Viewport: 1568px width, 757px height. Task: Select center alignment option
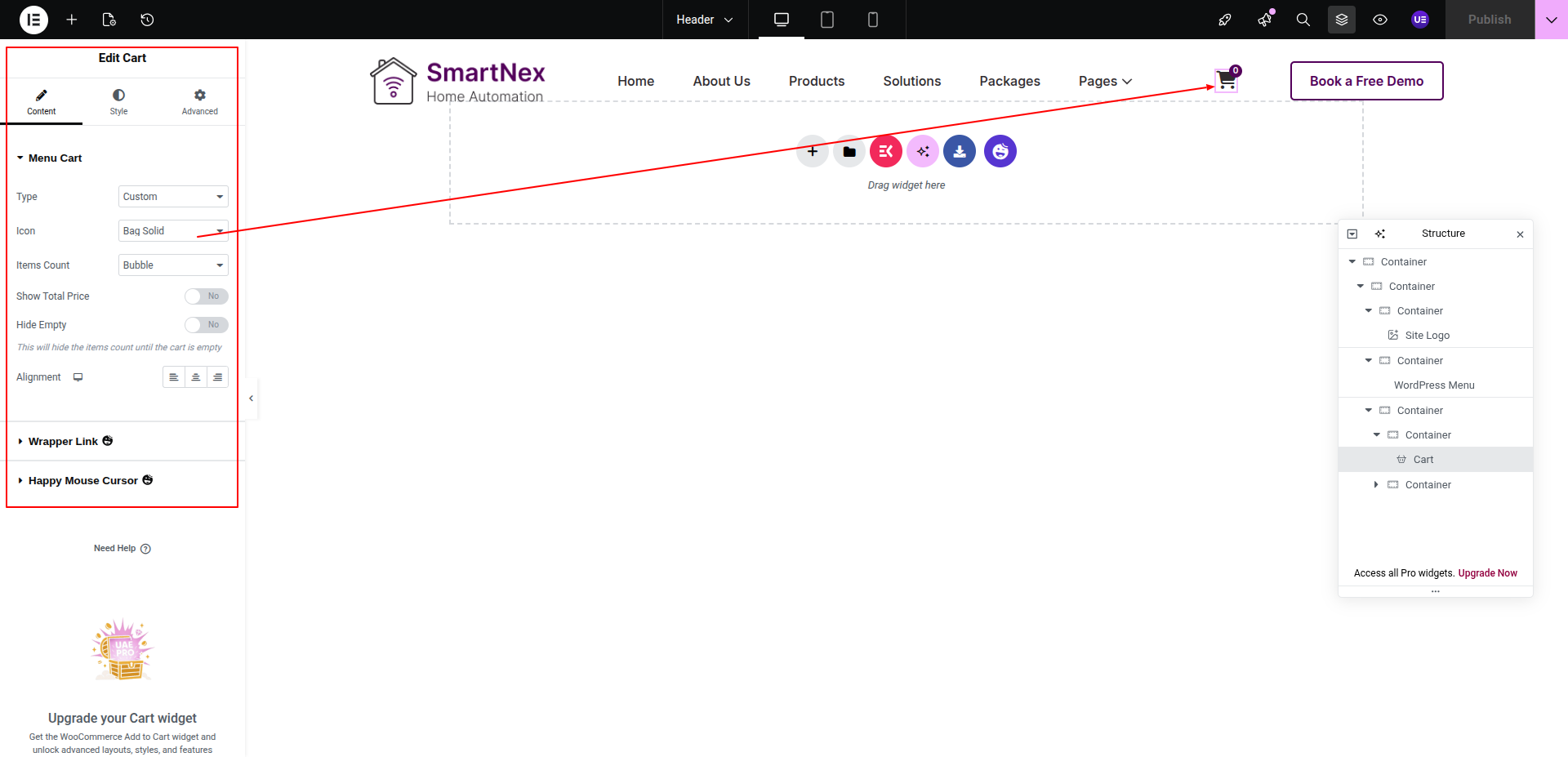(x=196, y=377)
